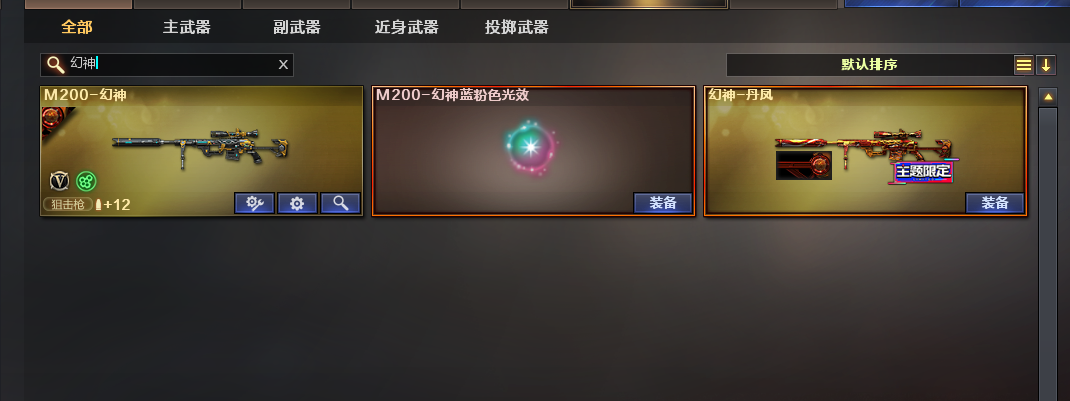Open the 投掷武器 tab
The image size is (1070, 401).
coord(517,27)
